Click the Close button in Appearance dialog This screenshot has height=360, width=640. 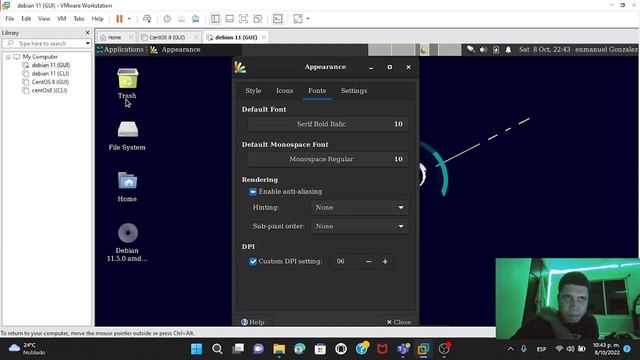[x=399, y=322]
